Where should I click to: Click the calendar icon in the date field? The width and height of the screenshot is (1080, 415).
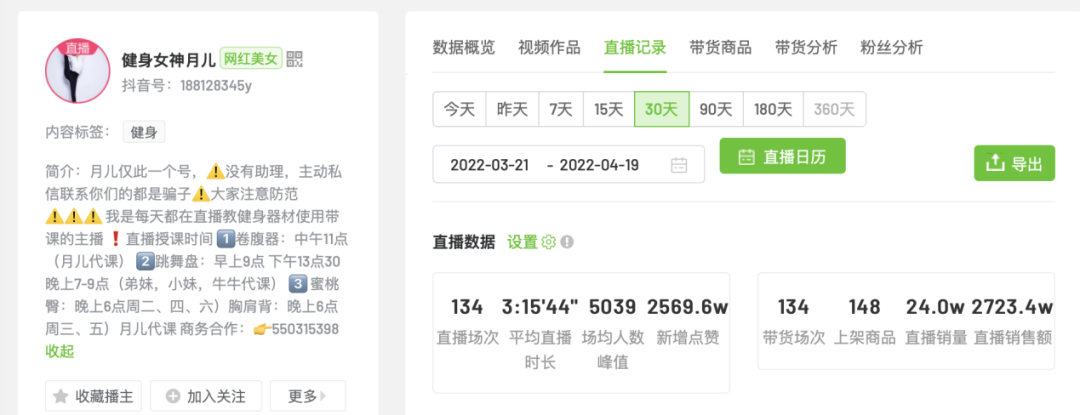tap(679, 165)
